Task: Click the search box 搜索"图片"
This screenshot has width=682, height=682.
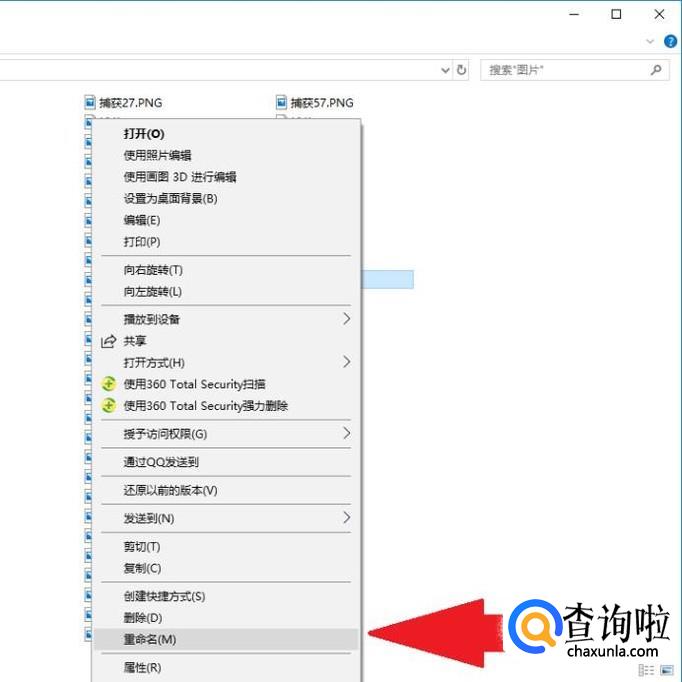Action: [x=574, y=70]
